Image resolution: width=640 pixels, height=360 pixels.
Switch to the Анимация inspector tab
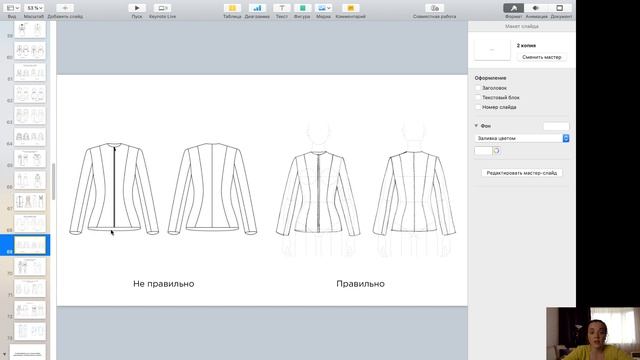pos(536,8)
